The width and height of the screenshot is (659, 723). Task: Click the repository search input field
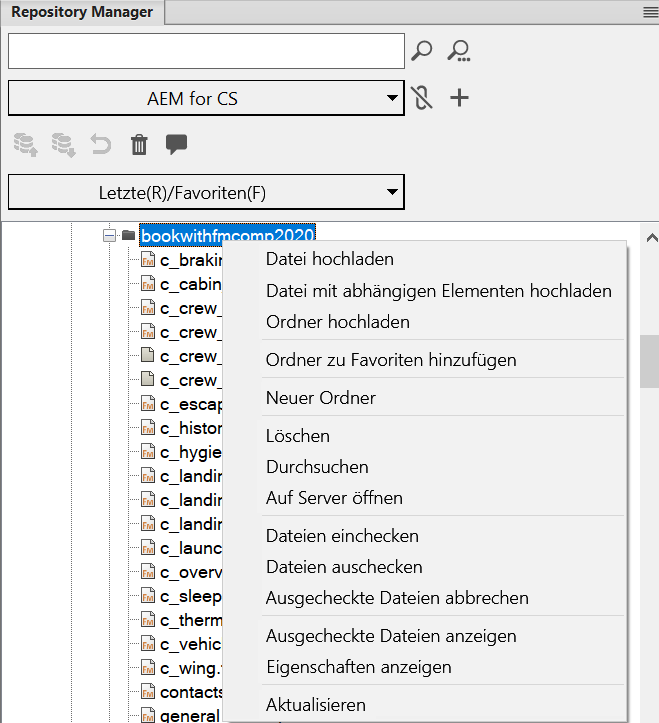click(206, 51)
